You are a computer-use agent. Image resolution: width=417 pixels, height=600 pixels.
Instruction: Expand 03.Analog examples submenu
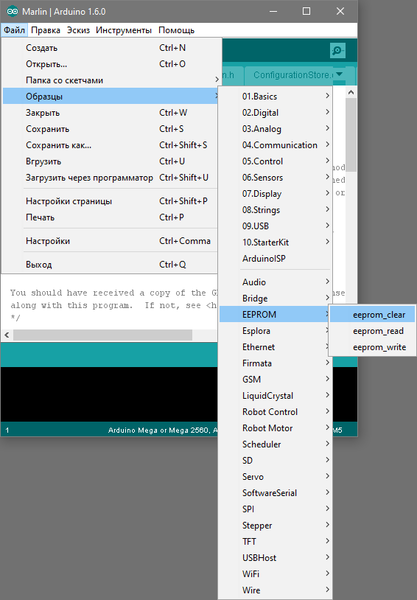pyautogui.click(x=276, y=129)
